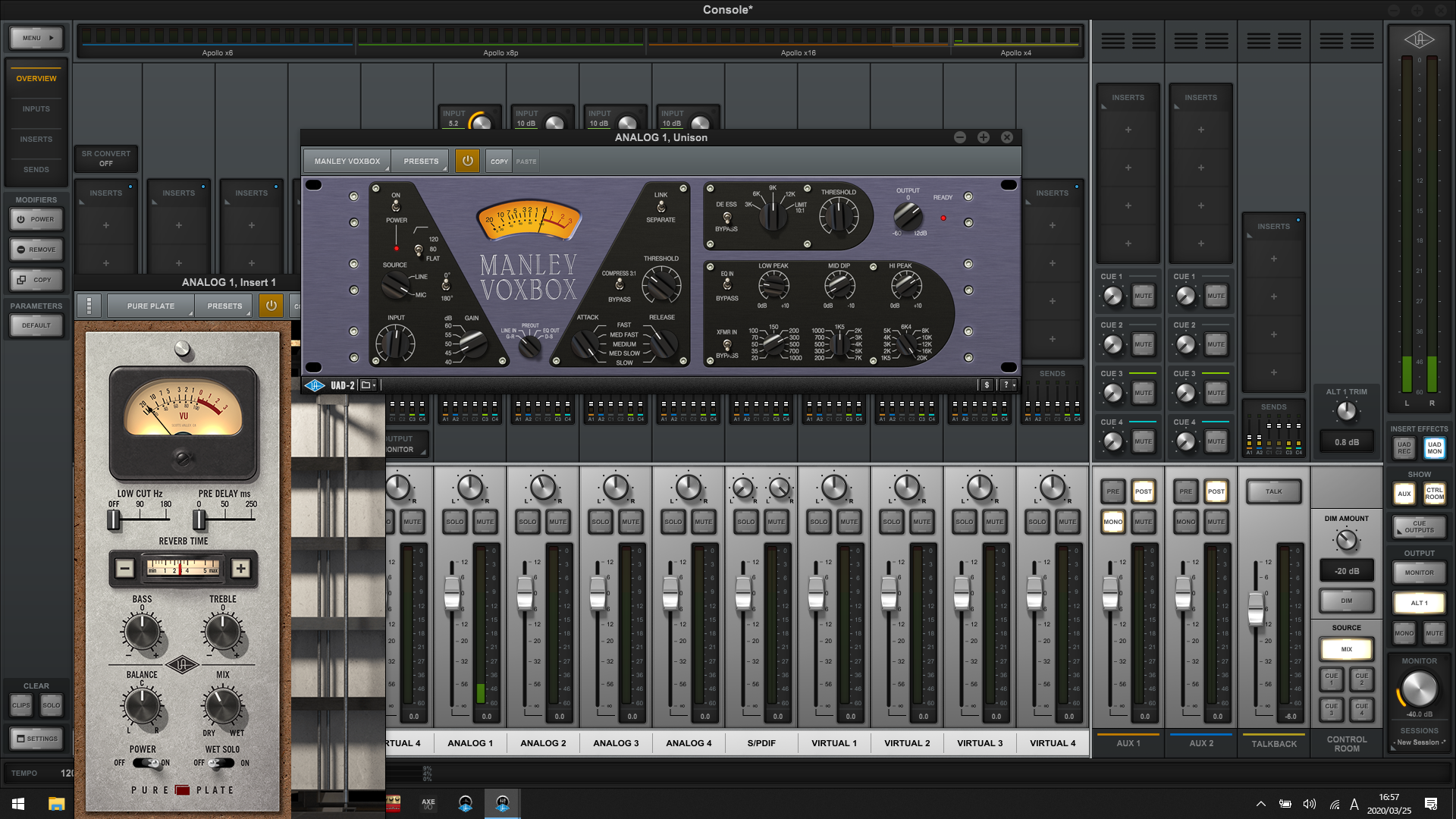Viewport: 1456px width, 819px height.
Task: Select ALT 1 output
Action: point(1419,603)
